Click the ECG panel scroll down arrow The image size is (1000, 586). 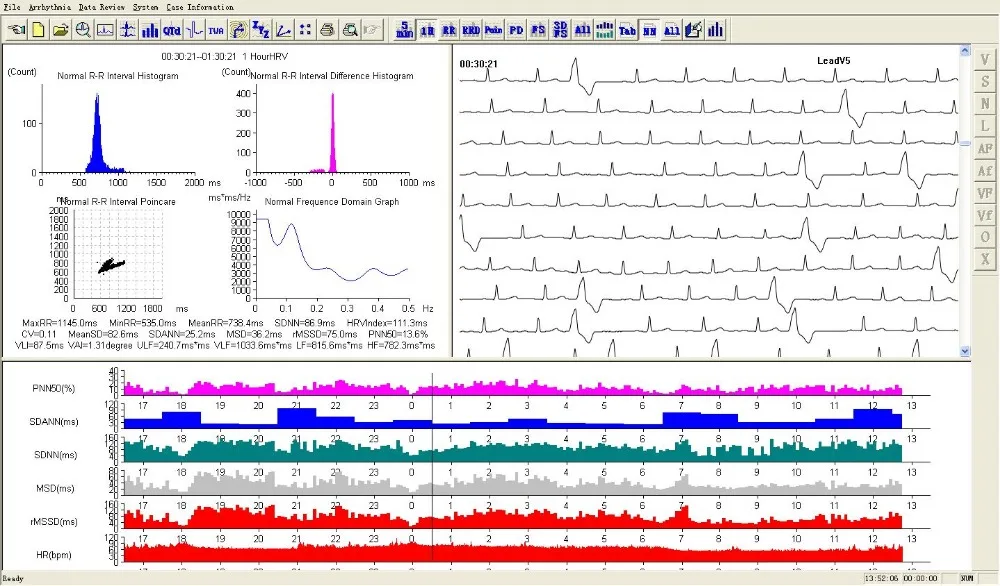[x=965, y=351]
